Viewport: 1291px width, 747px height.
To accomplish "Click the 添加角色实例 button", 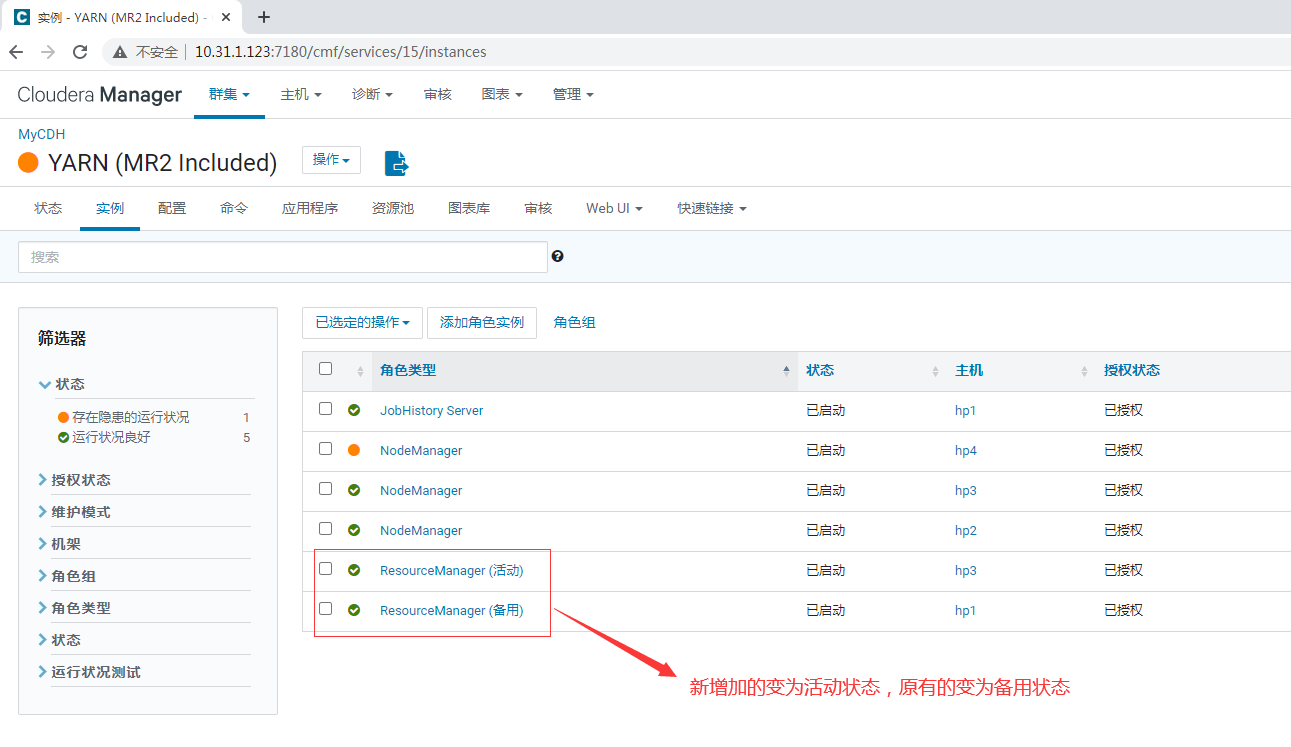I will point(482,322).
